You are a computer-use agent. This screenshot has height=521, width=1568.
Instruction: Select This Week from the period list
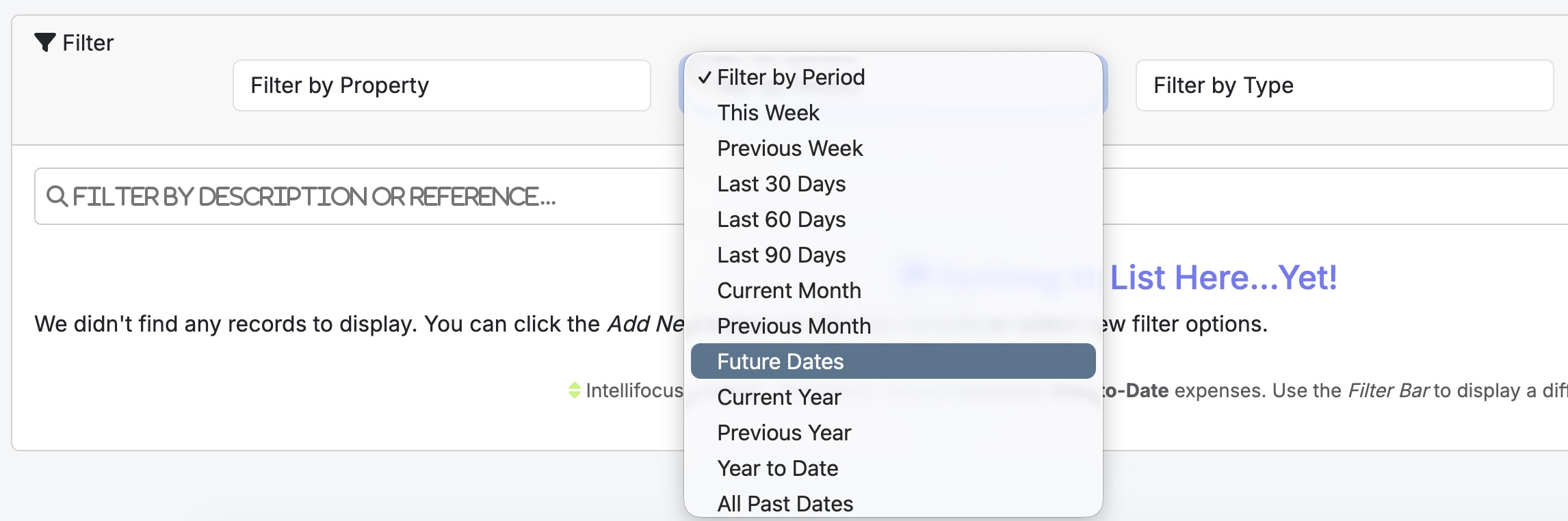point(767,113)
